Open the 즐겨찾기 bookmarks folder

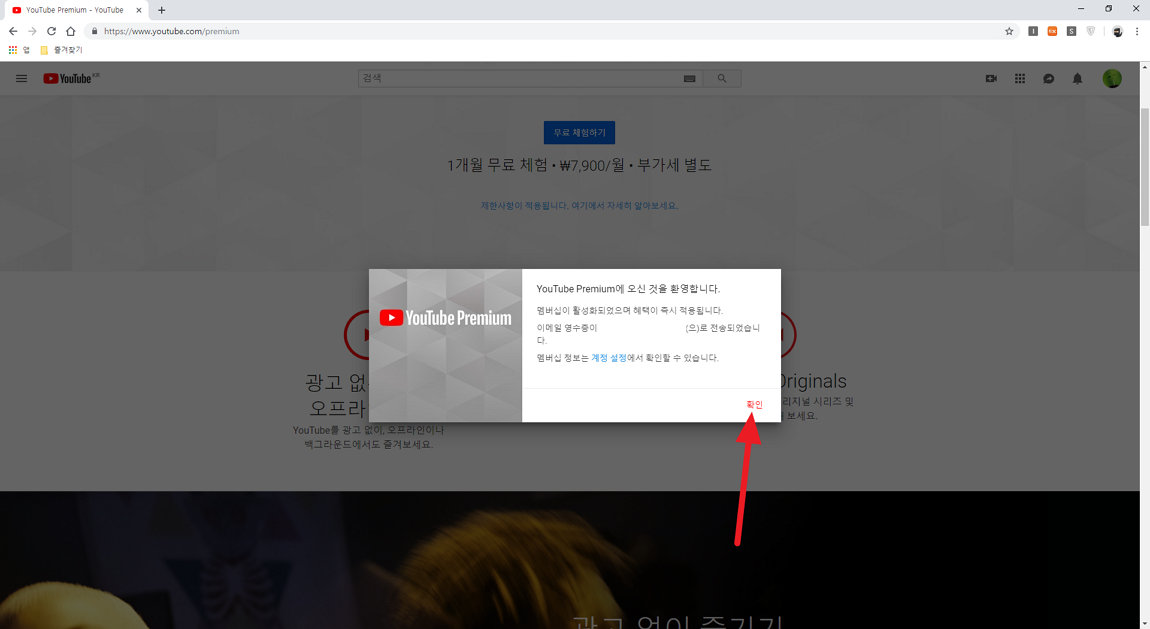tap(62, 50)
